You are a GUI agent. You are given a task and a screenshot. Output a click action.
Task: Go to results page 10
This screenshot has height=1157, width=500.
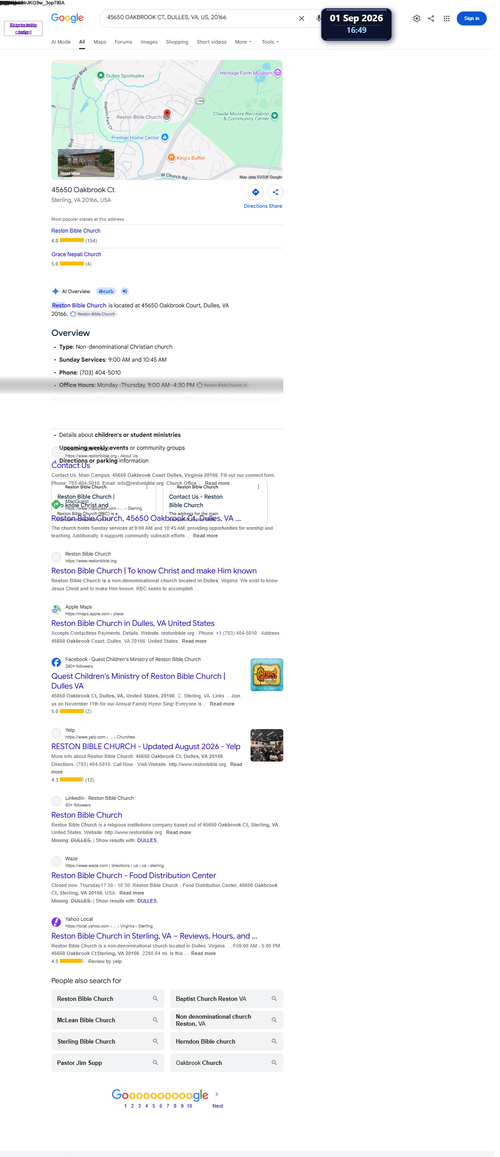[190, 1106]
